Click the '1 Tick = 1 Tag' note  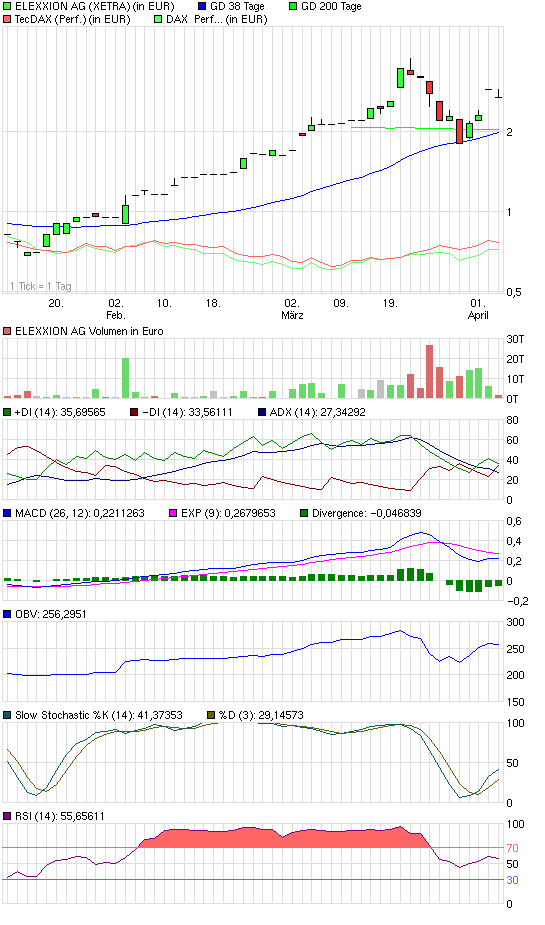coord(41,286)
